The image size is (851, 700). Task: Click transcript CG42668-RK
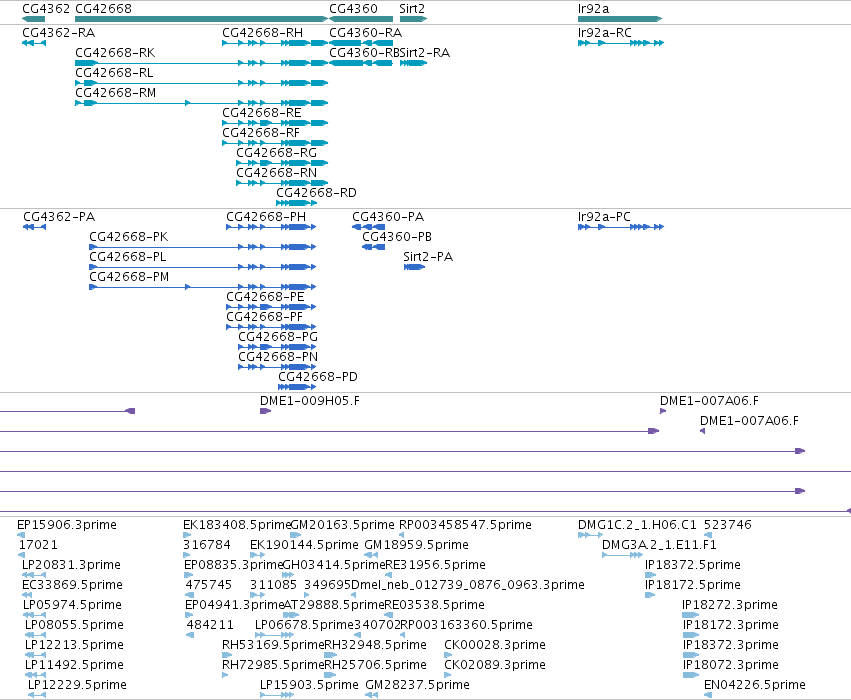[x=115, y=53]
